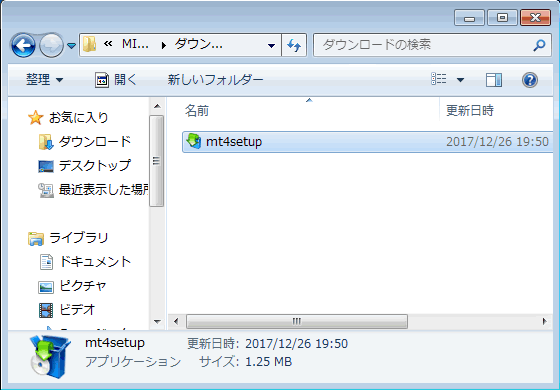Click the magnifier search icon
This screenshot has height=390, width=560.
point(539,45)
